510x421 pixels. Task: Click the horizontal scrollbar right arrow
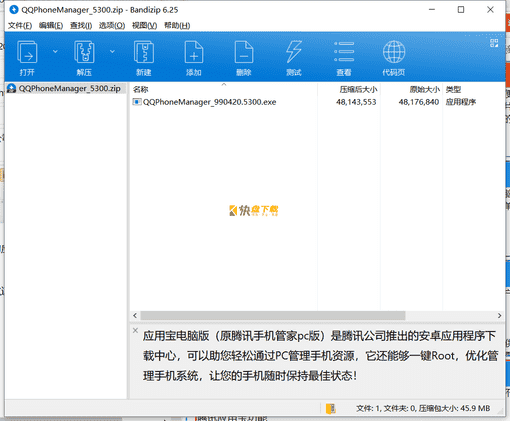coord(499,315)
